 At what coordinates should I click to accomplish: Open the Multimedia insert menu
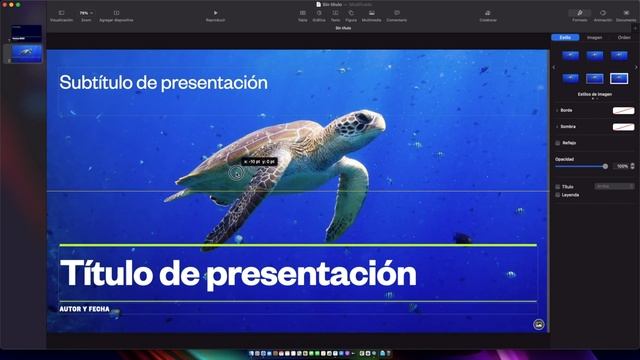[x=371, y=16]
